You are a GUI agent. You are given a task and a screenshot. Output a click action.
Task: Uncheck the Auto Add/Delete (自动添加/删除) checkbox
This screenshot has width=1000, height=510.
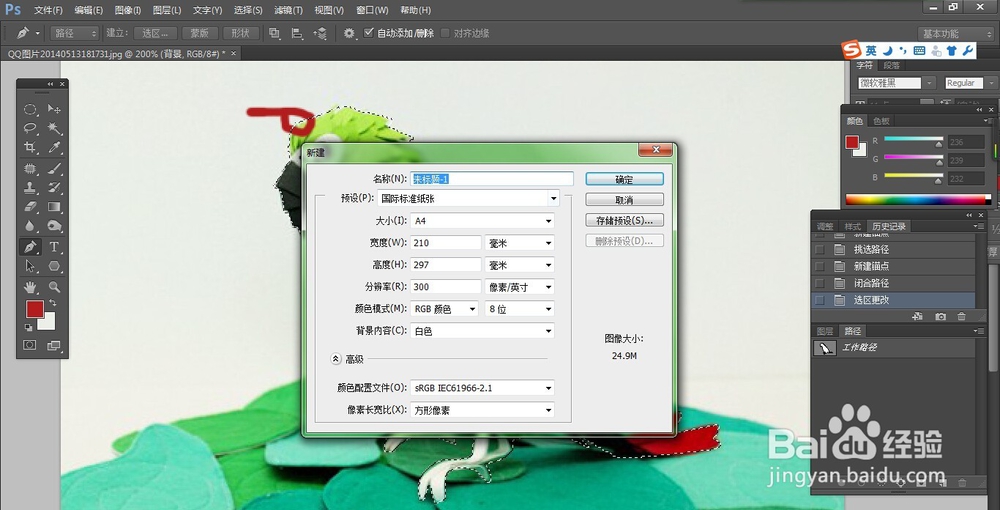click(369, 33)
